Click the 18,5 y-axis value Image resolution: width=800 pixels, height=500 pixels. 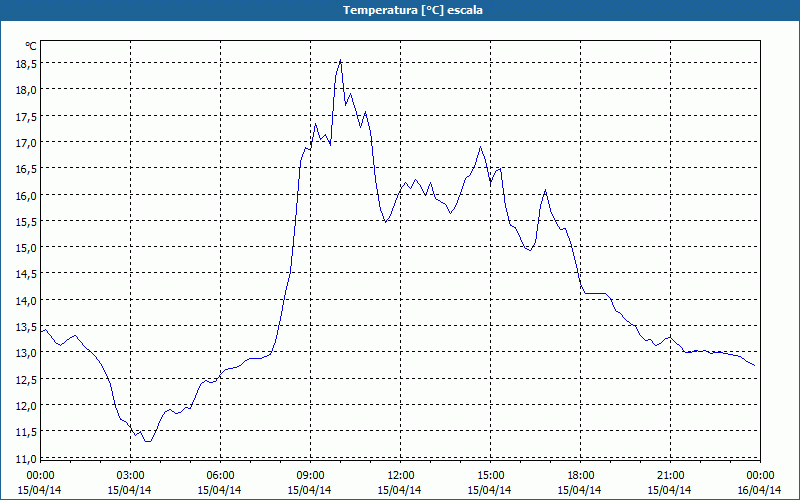point(25,64)
